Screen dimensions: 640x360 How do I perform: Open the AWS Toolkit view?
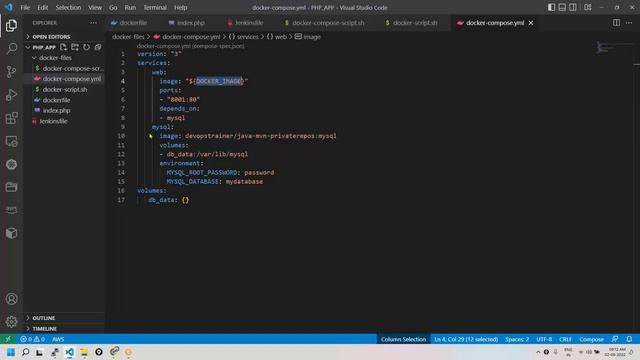(x=11, y=209)
